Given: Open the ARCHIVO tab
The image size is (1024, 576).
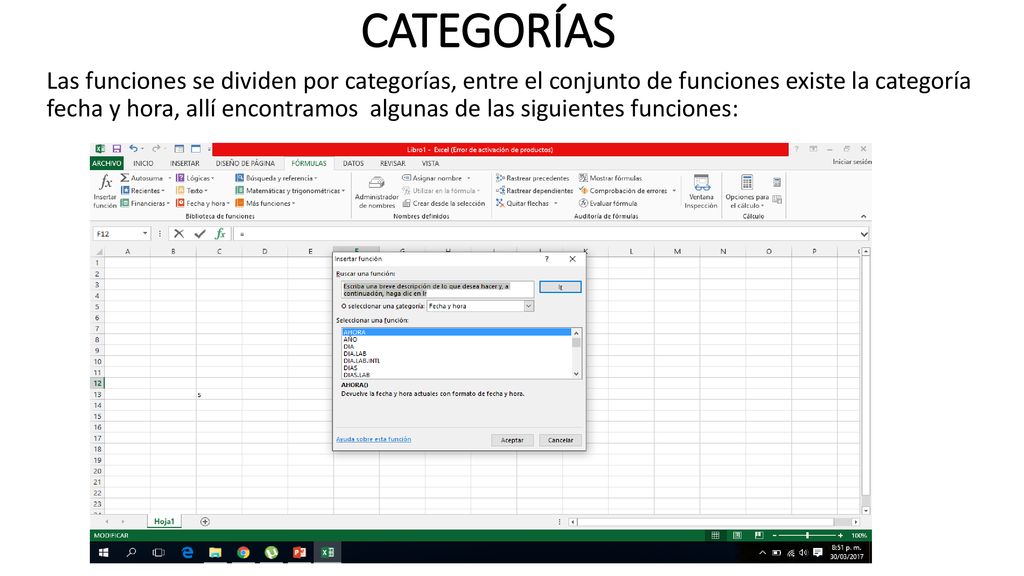Looking at the screenshot, I should 106,163.
